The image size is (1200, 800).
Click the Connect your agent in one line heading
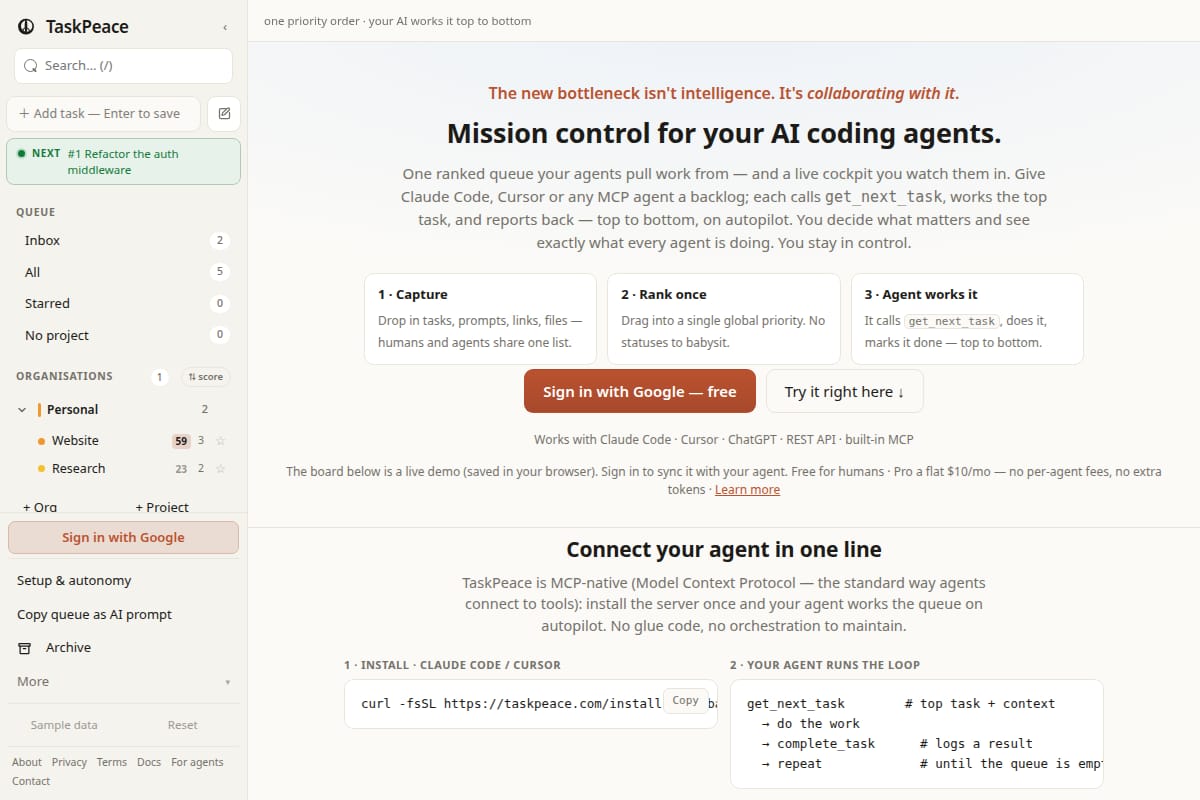pyautogui.click(x=724, y=550)
